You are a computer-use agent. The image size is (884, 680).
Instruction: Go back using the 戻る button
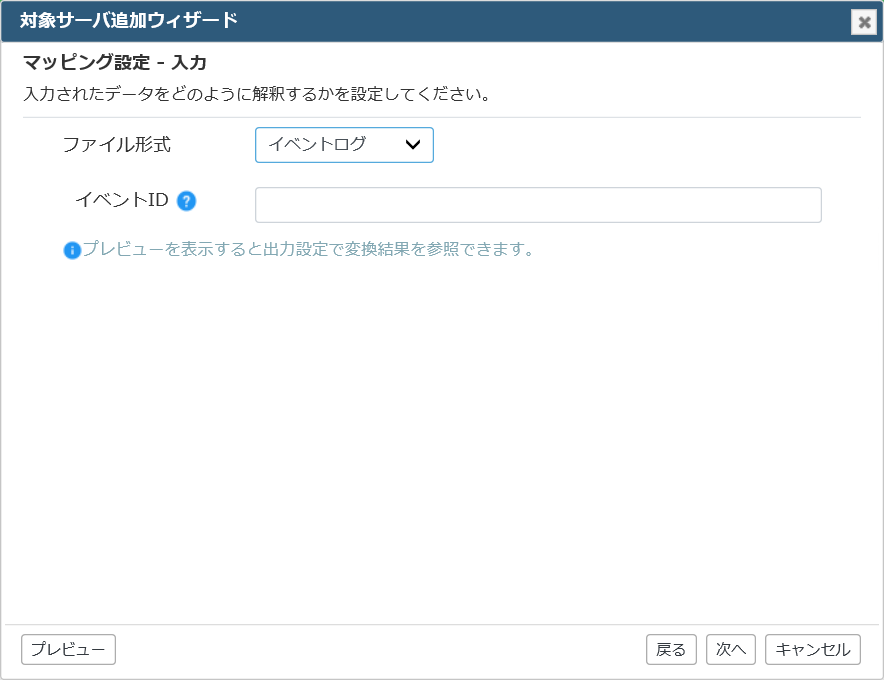pyautogui.click(x=671, y=650)
